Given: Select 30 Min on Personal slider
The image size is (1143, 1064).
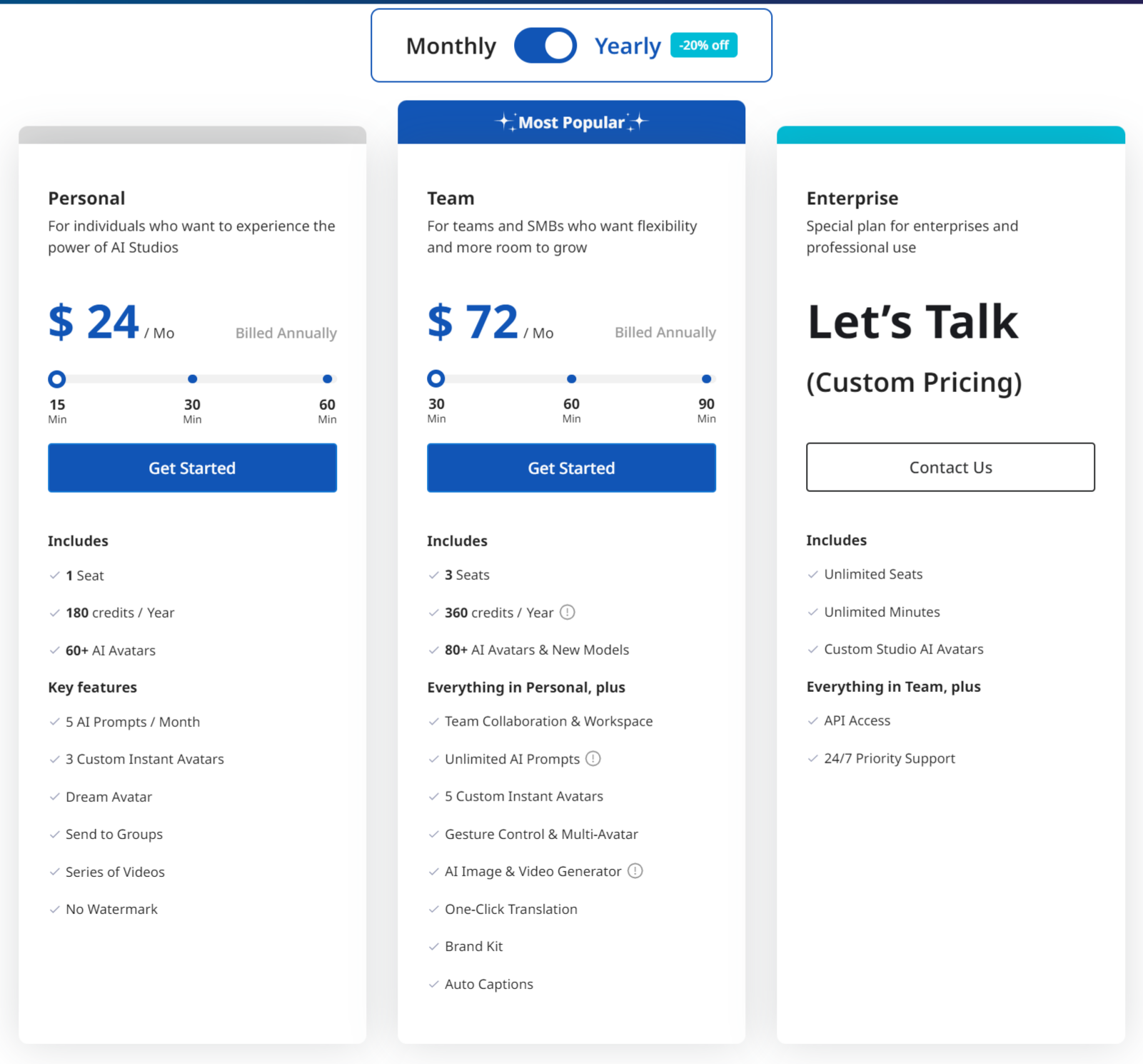Looking at the screenshot, I should pyautogui.click(x=192, y=379).
